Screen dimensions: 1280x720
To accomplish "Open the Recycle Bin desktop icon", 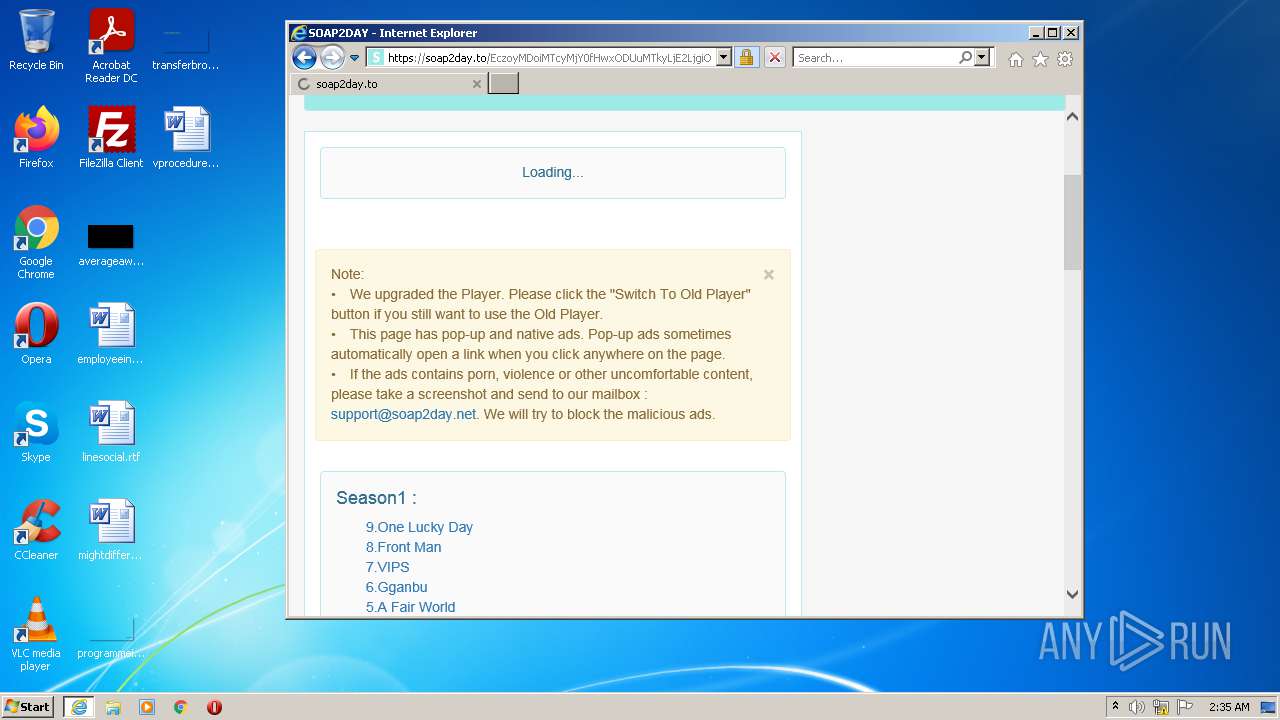I will point(36,40).
